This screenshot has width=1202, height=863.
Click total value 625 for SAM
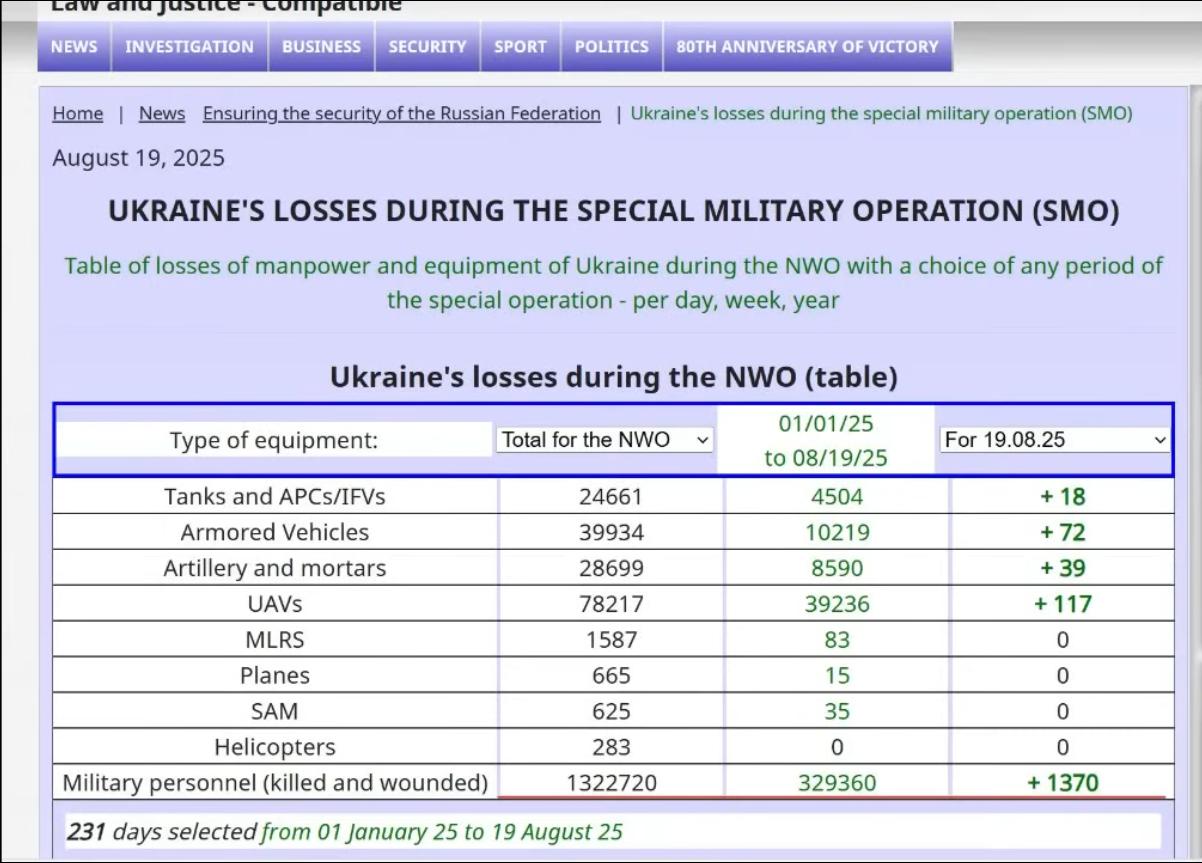[611, 712]
